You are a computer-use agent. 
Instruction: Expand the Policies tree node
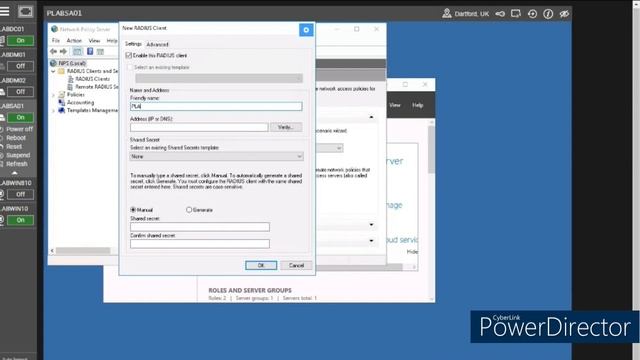coord(53,95)
